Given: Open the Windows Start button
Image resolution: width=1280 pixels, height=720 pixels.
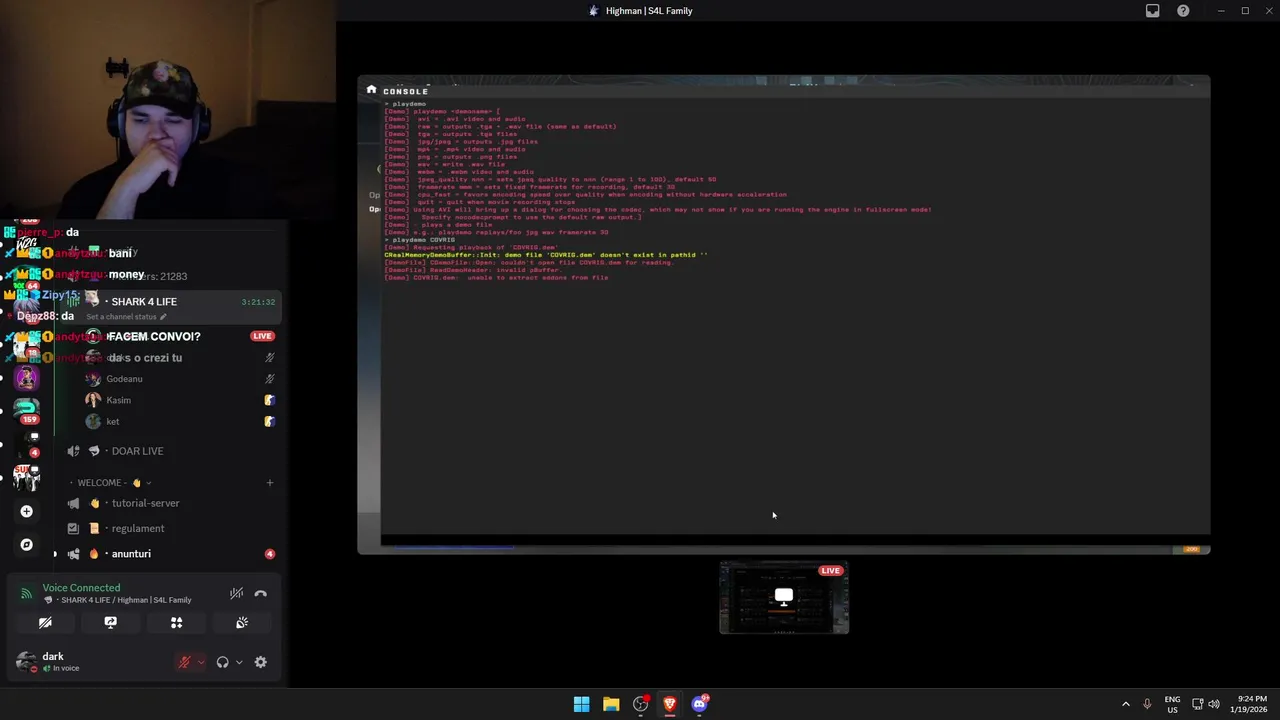Looking at the screenshot, I should 581,704.
